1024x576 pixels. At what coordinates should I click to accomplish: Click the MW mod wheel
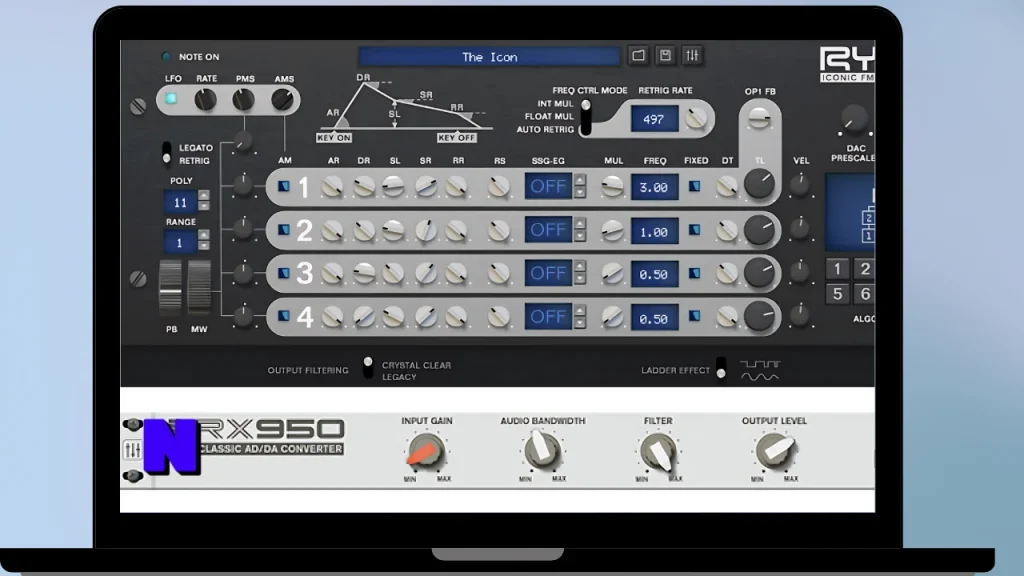pos(199,287)
